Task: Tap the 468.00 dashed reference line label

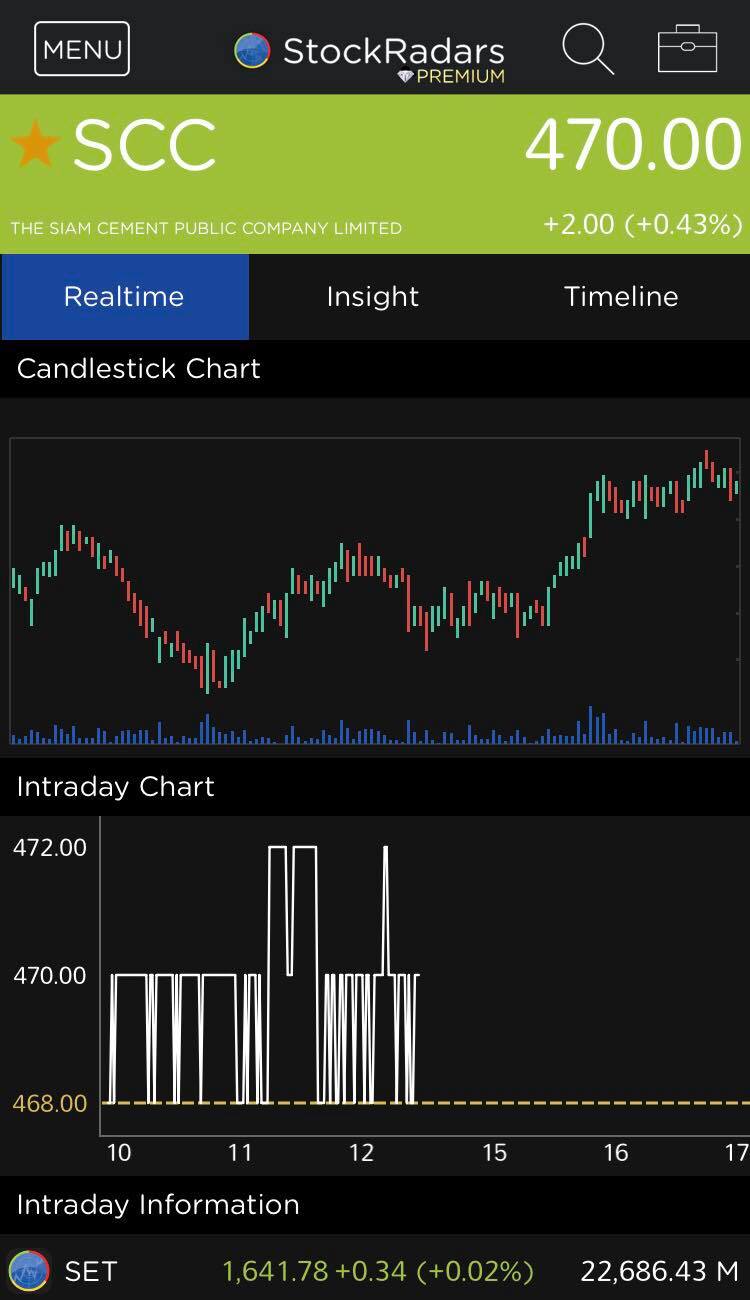Action: pyautogui.click(x=50, y=1103)
